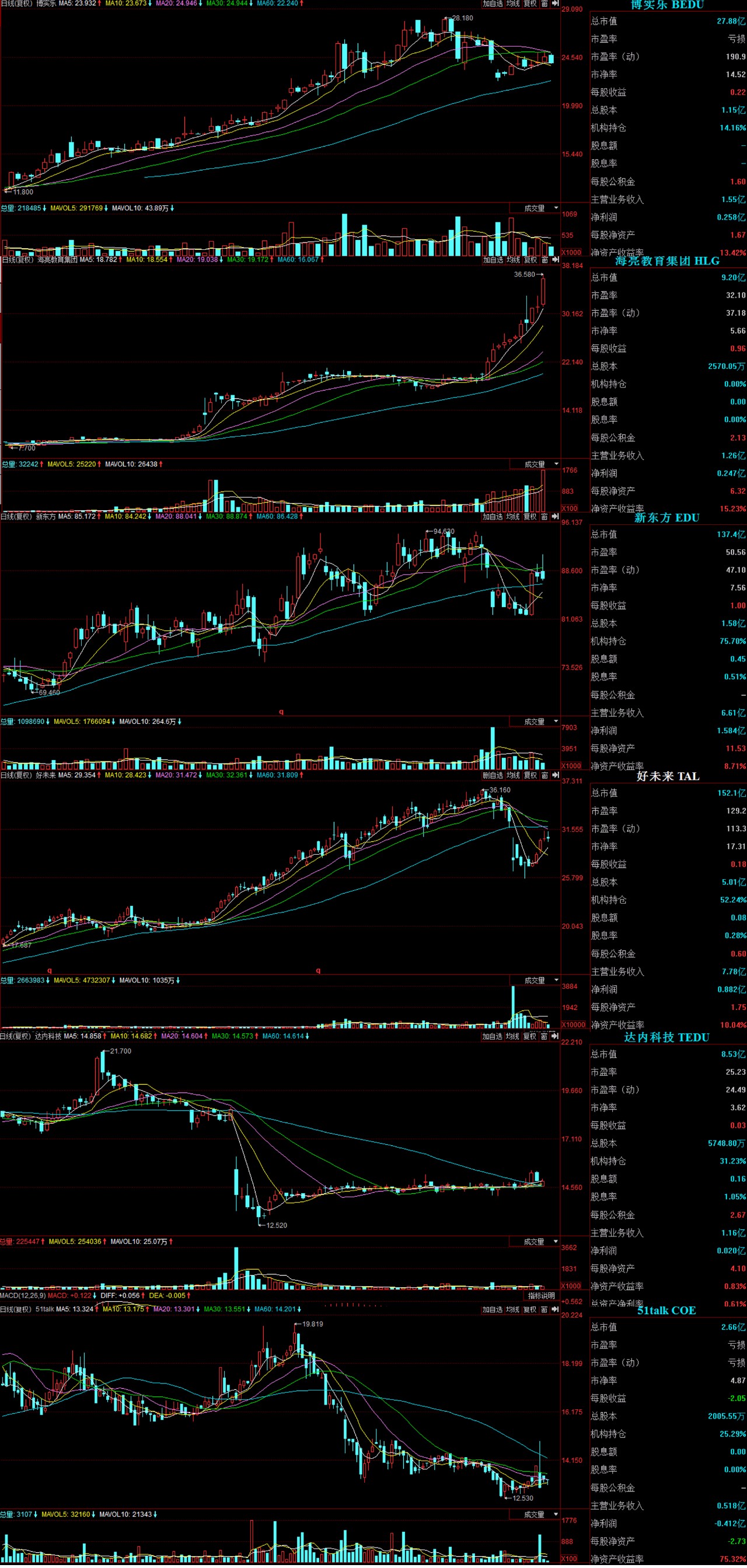Expand the 成交量 indicator dropdown under 达内科技 chart

[x=535, y=1242]
